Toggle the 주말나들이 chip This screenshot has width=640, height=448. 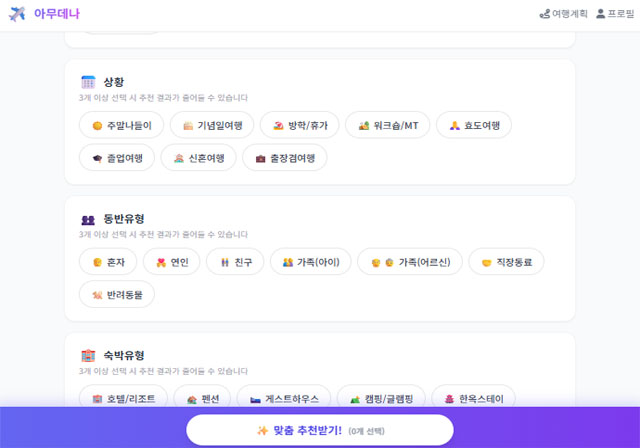tap(121, 125)
